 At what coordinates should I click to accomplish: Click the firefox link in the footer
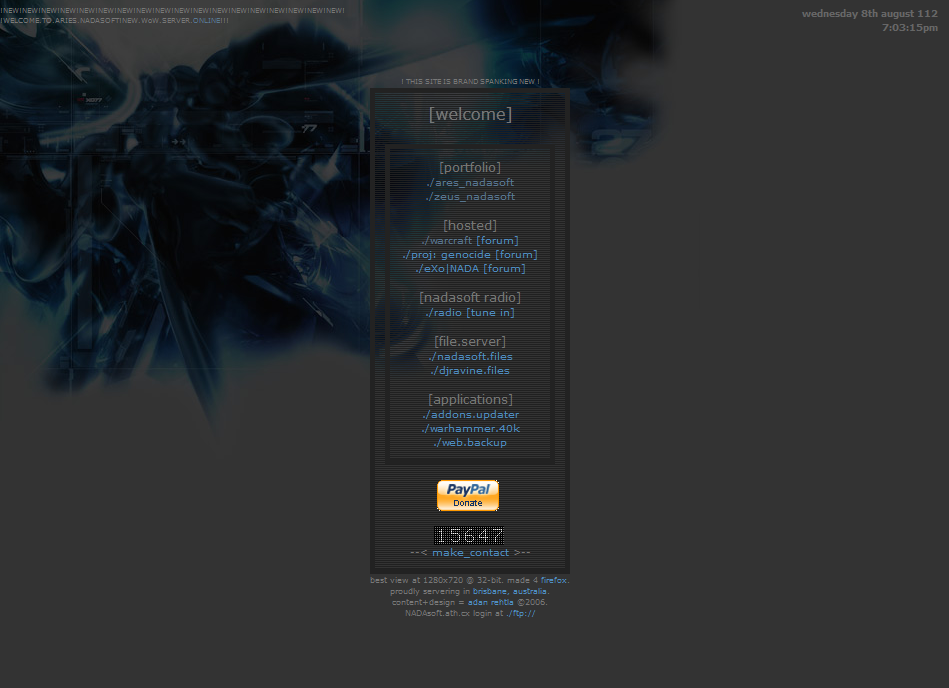(x=556, y=579)
